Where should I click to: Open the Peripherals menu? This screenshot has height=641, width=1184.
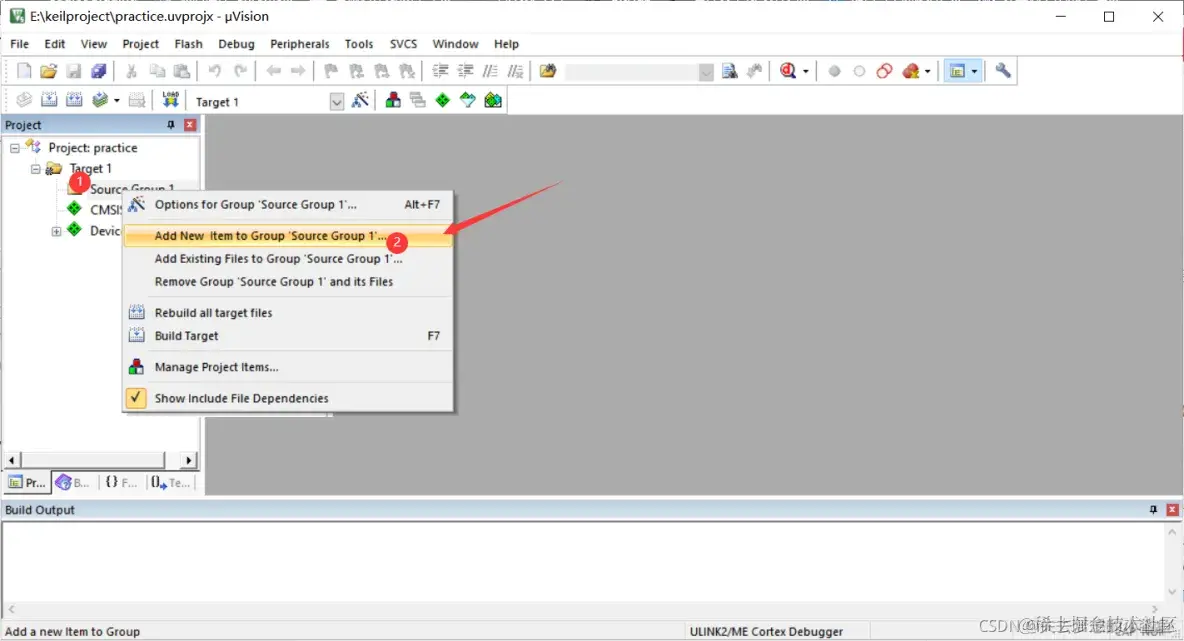click(x=300, y=44)
